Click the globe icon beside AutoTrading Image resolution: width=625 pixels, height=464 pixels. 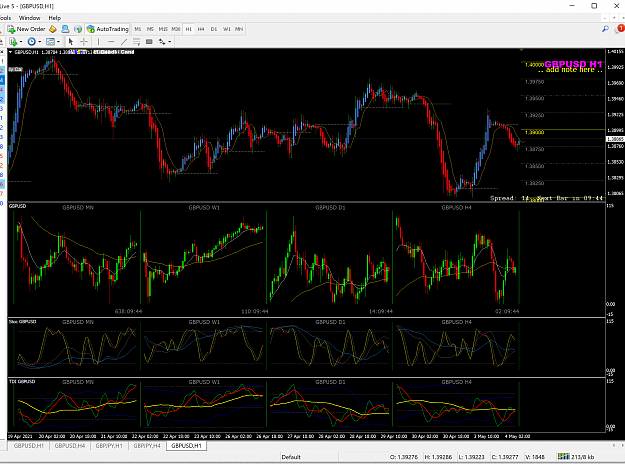pyautogui.click(x=78, y=29)
